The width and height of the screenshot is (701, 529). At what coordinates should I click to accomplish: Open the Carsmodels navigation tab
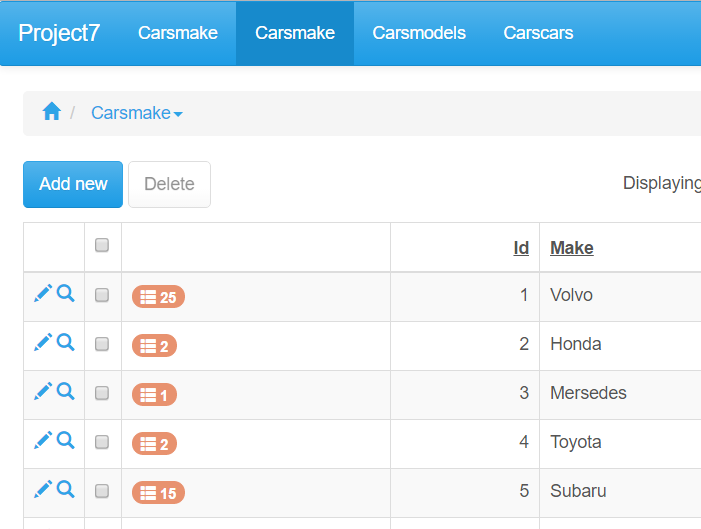coord(419,33)
